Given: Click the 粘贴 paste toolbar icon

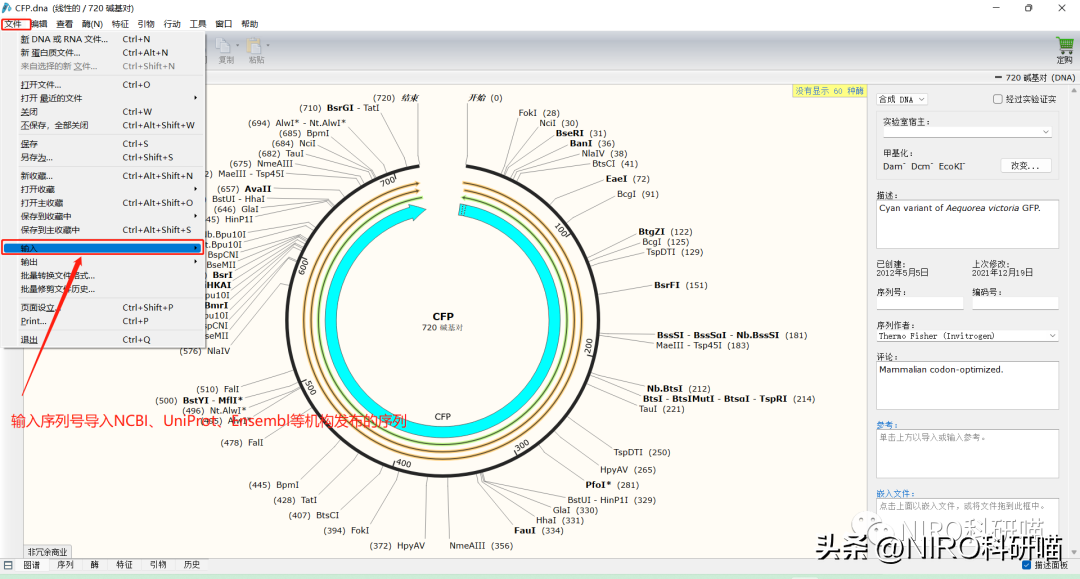Looking at the screenshot, I should point(256,46).
